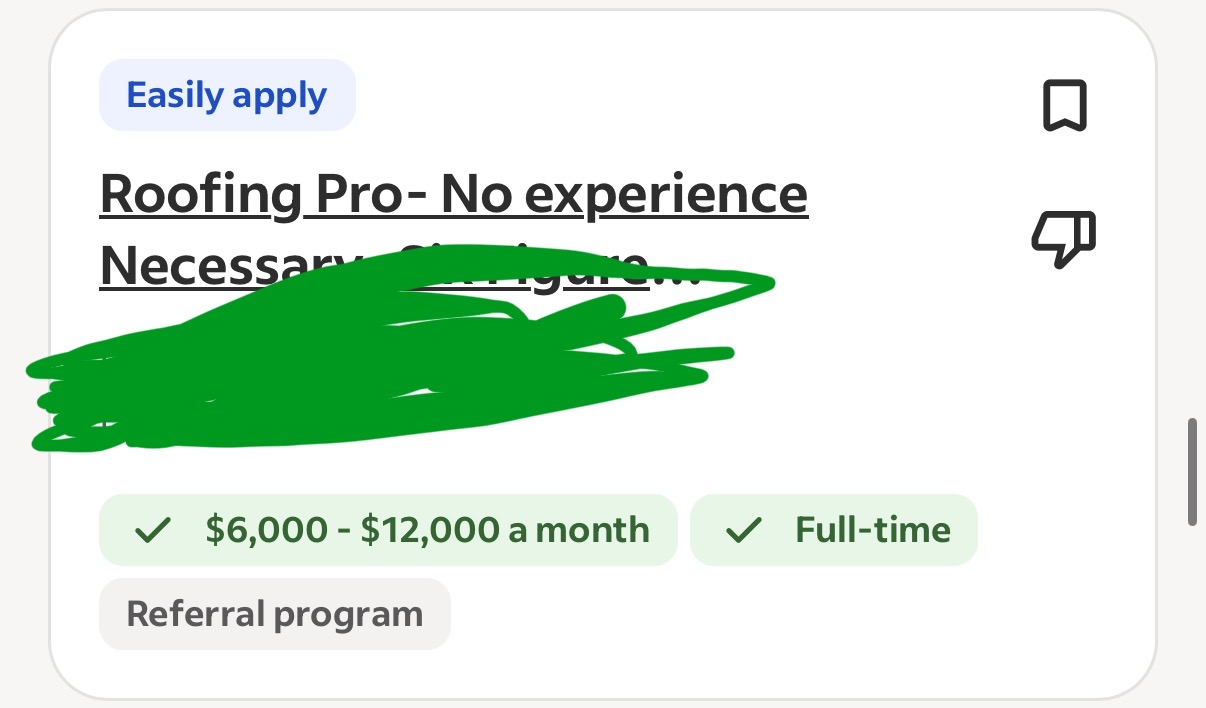Click the "$6,000" amount in the pay range
1206x708 pixels.
pyautogui.click(x=266, y=530)
